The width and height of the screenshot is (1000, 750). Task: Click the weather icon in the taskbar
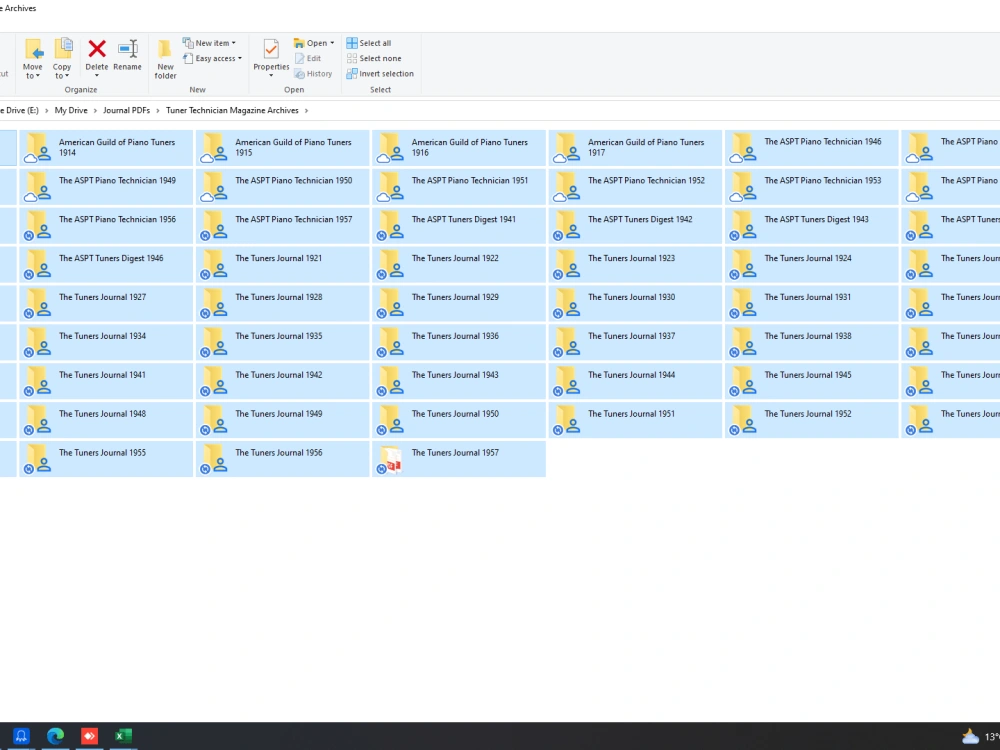click(970, 737)
